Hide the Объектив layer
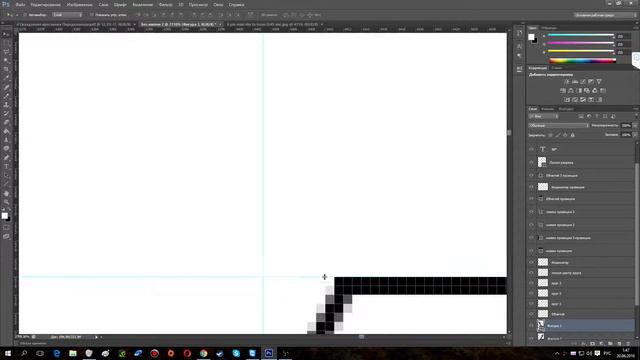 pos(531,314)
